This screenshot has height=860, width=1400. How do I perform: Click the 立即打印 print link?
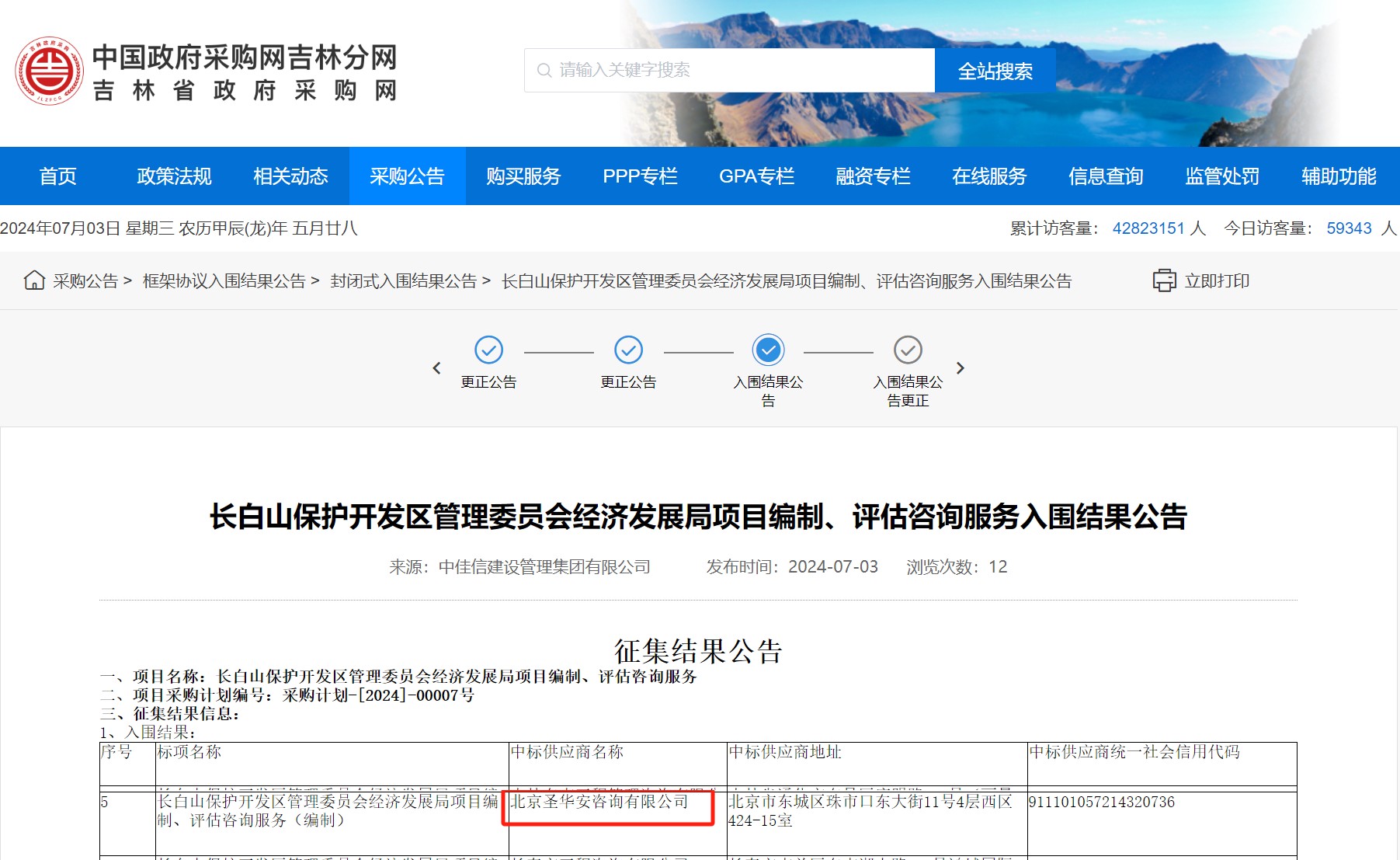[1217, 281]
